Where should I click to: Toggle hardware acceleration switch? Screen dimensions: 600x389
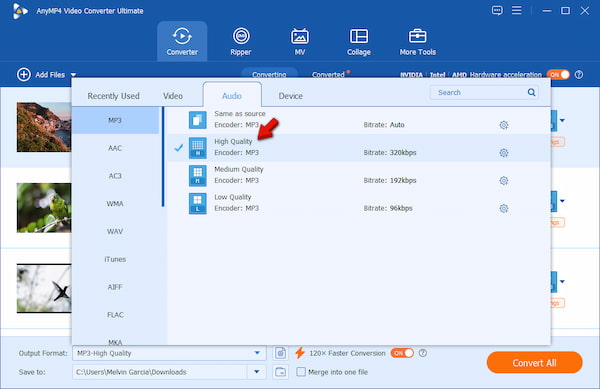click(x=558, y=75)
